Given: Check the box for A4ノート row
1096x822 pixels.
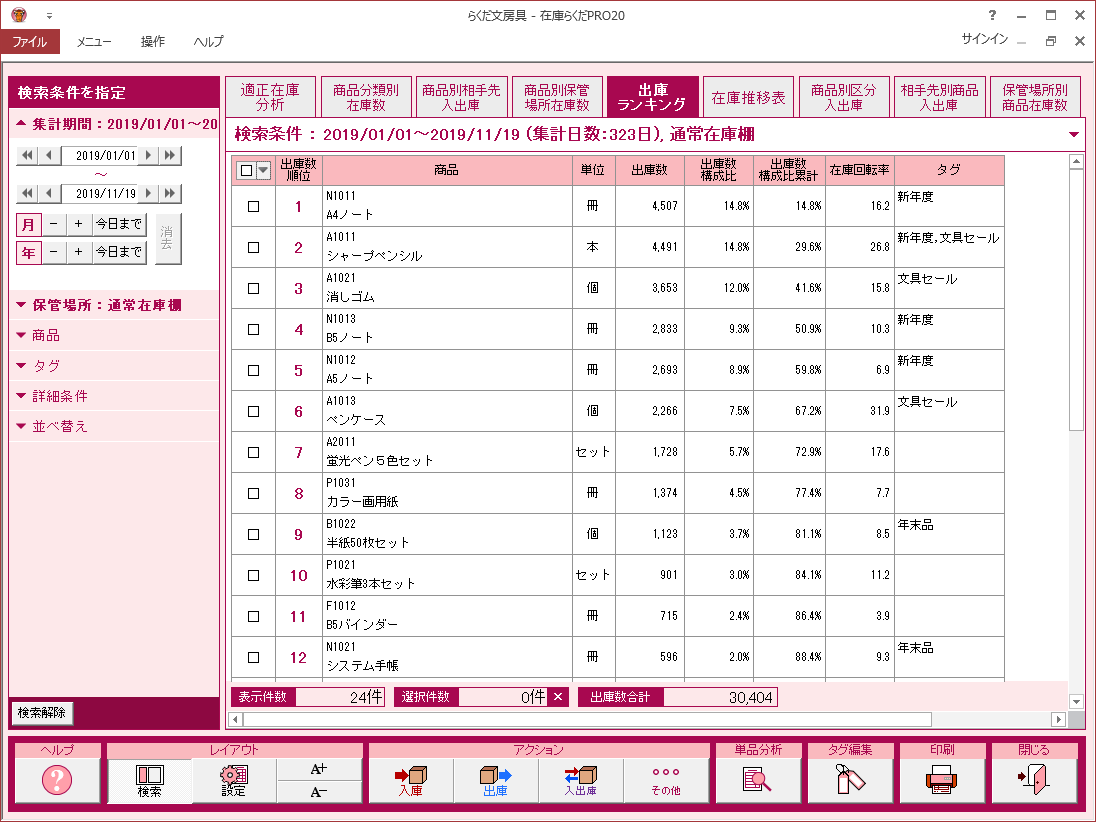Looking at the screenshot, I should pos(253,206).
